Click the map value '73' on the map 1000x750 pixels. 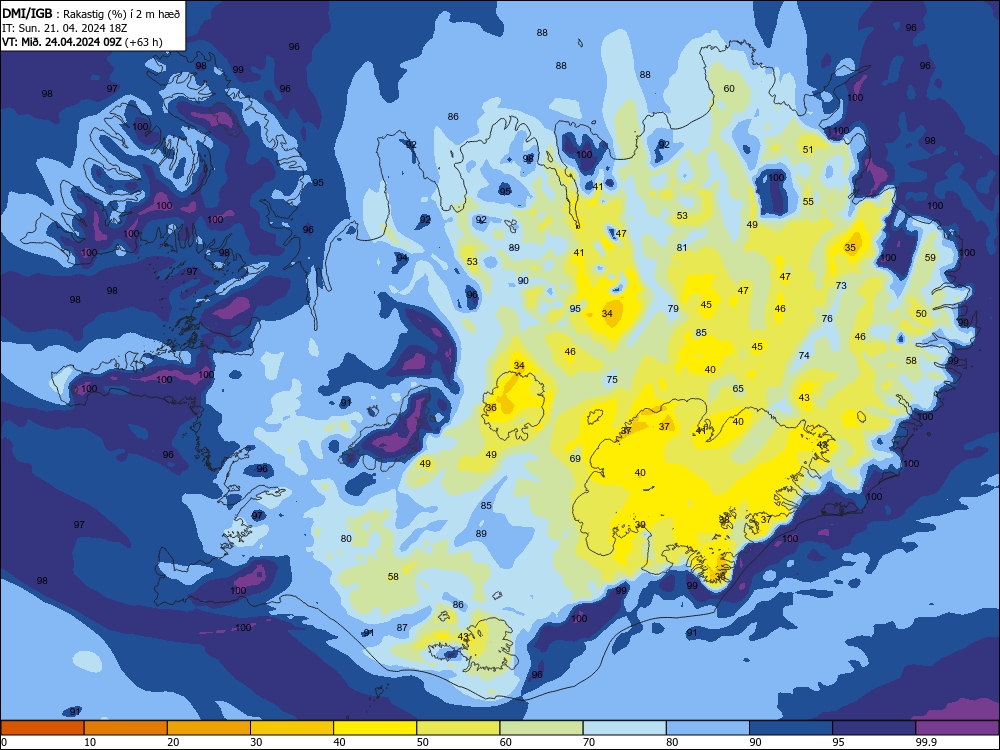pyautogui.click(x=841, y=285)
